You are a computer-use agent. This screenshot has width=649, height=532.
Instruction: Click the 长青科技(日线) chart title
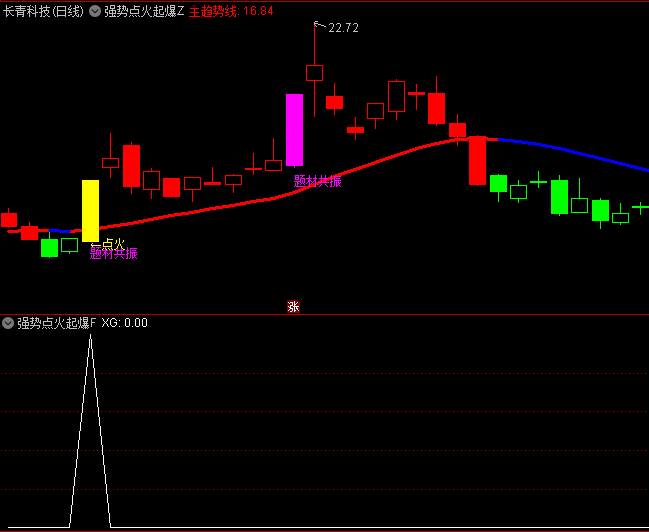coord(43,11)
